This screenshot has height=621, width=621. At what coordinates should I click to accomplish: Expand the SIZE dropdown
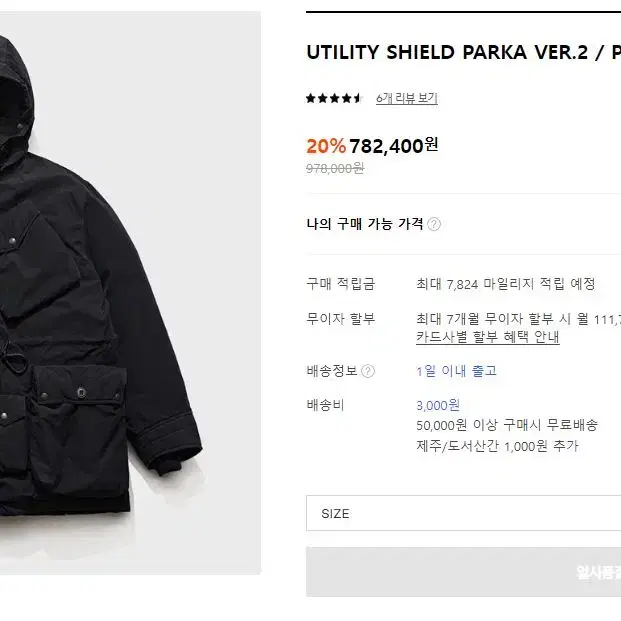click(463, 513)
